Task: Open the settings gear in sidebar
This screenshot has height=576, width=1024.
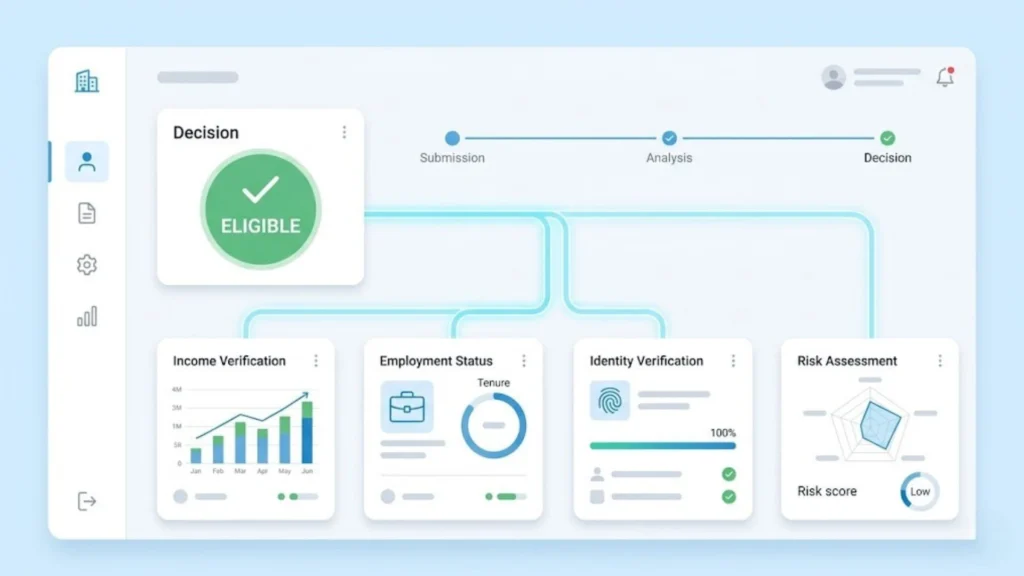Action: coord(87,265)
